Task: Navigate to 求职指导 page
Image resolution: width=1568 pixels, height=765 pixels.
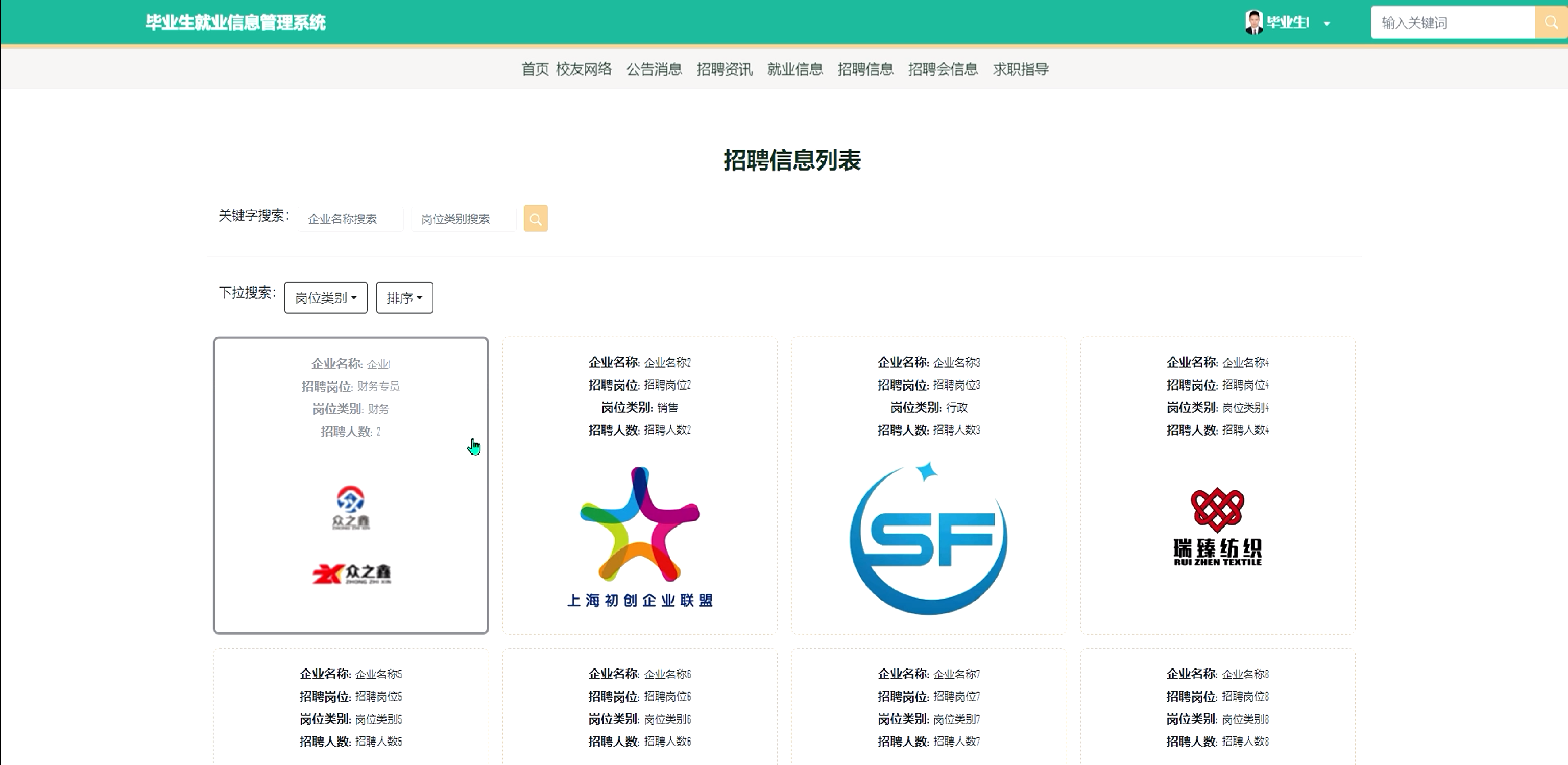Action: pyautogui.click(x=1020, y=69)
